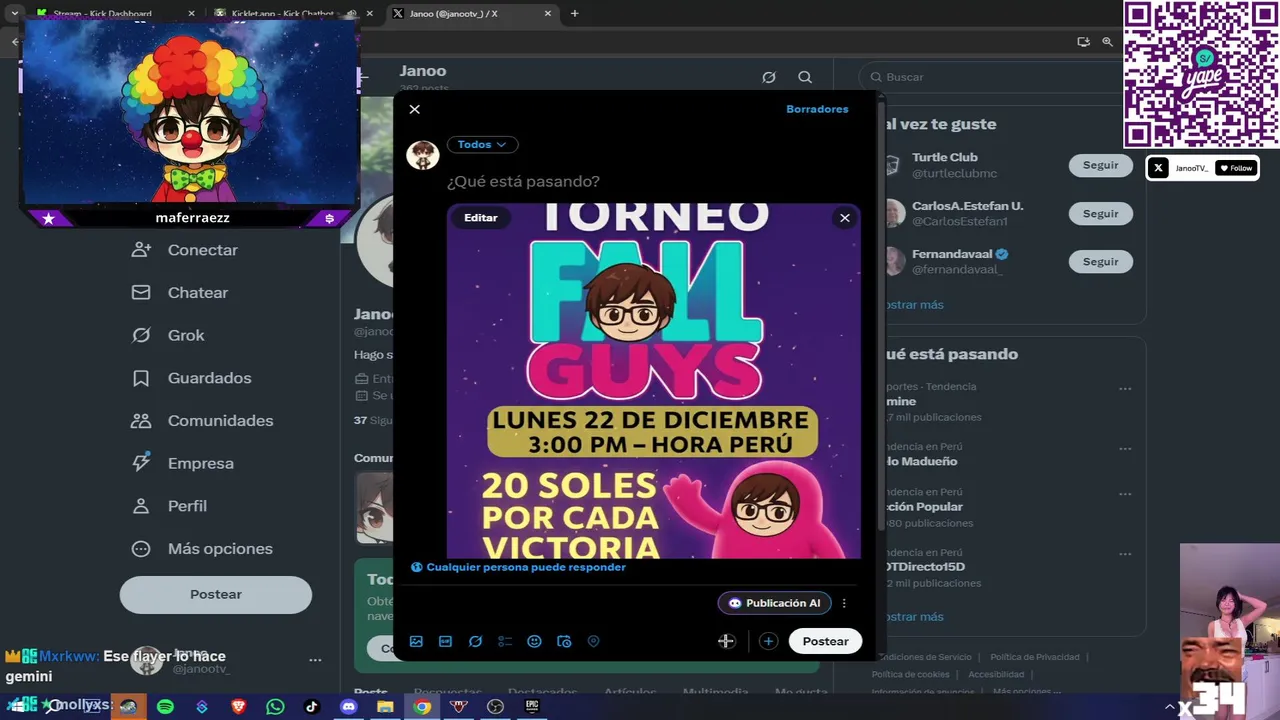Click the Grok icon in Janoo profile header
Image resolution: width=1280 pixels, height=720 pixels.
coord(769,77)
